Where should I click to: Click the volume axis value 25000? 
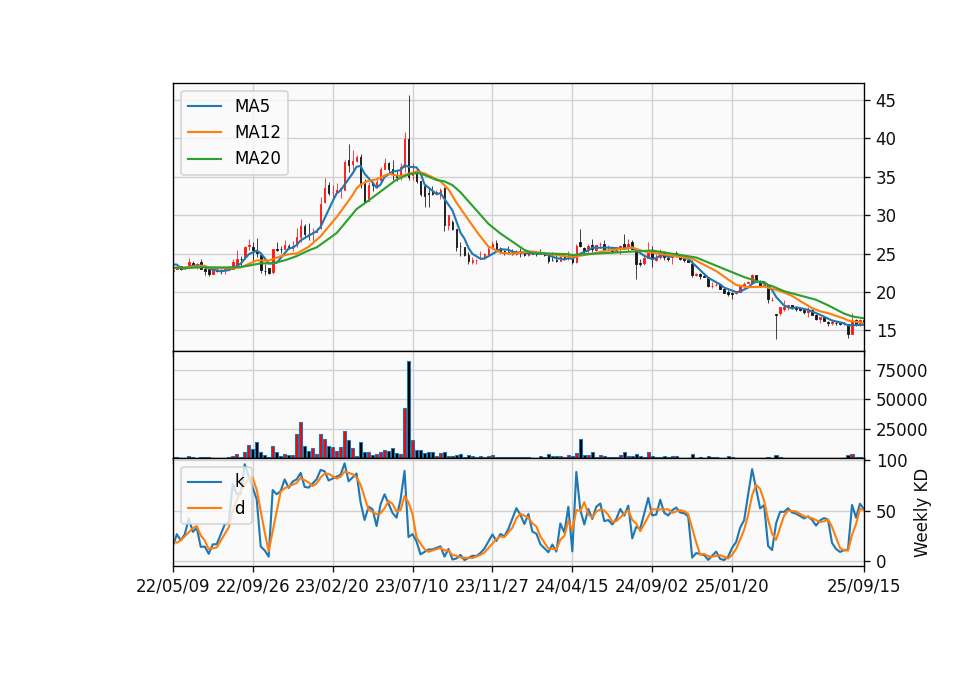coord(901,430)
